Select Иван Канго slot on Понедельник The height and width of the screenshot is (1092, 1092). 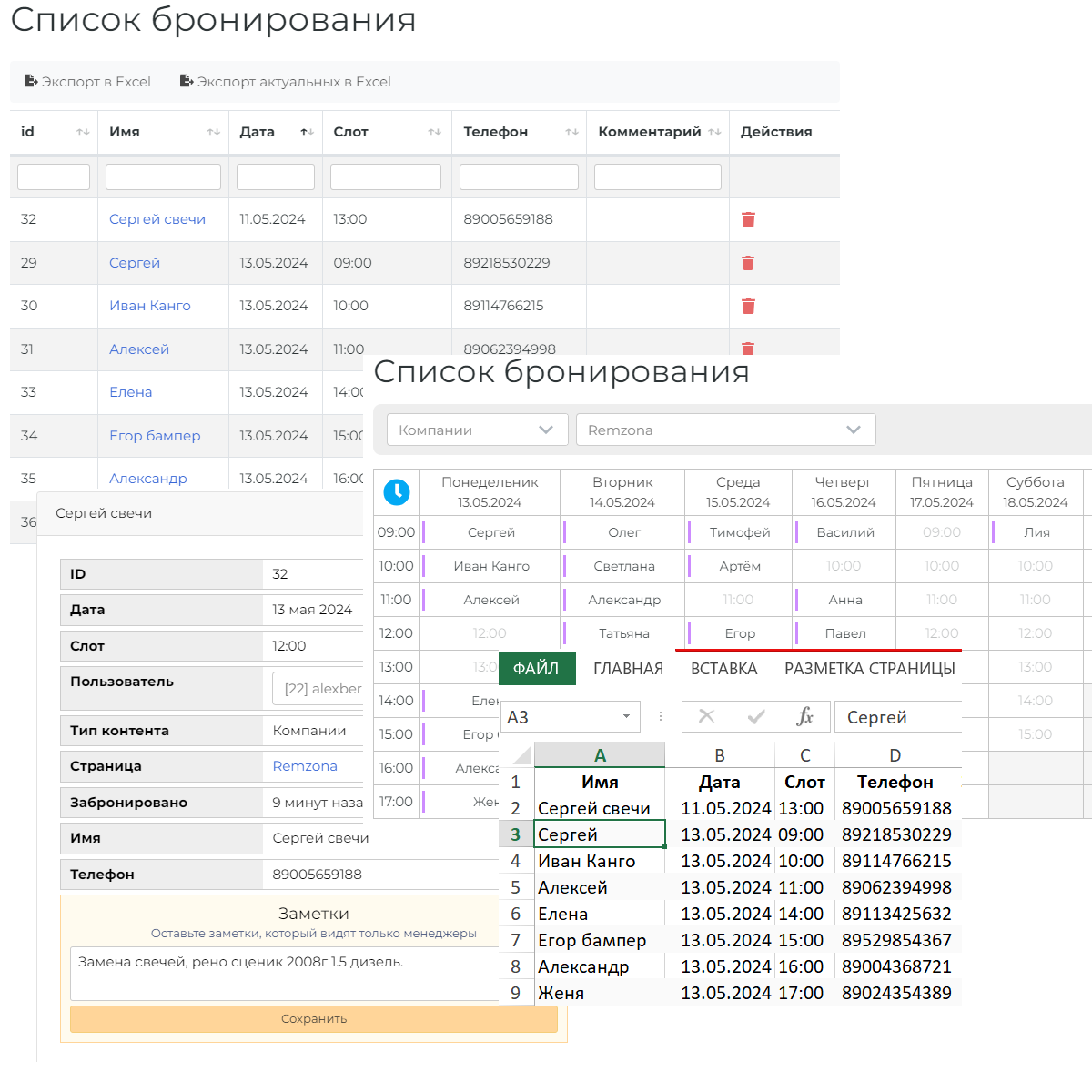pos(490,566)
